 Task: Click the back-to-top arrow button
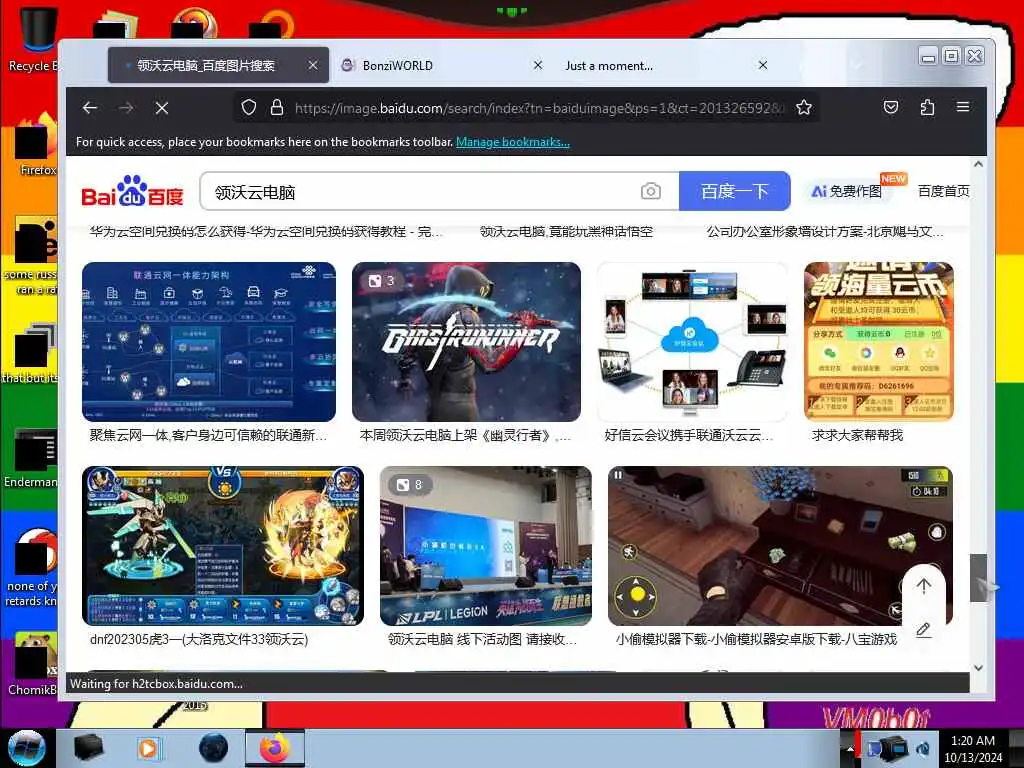point(923,586)
